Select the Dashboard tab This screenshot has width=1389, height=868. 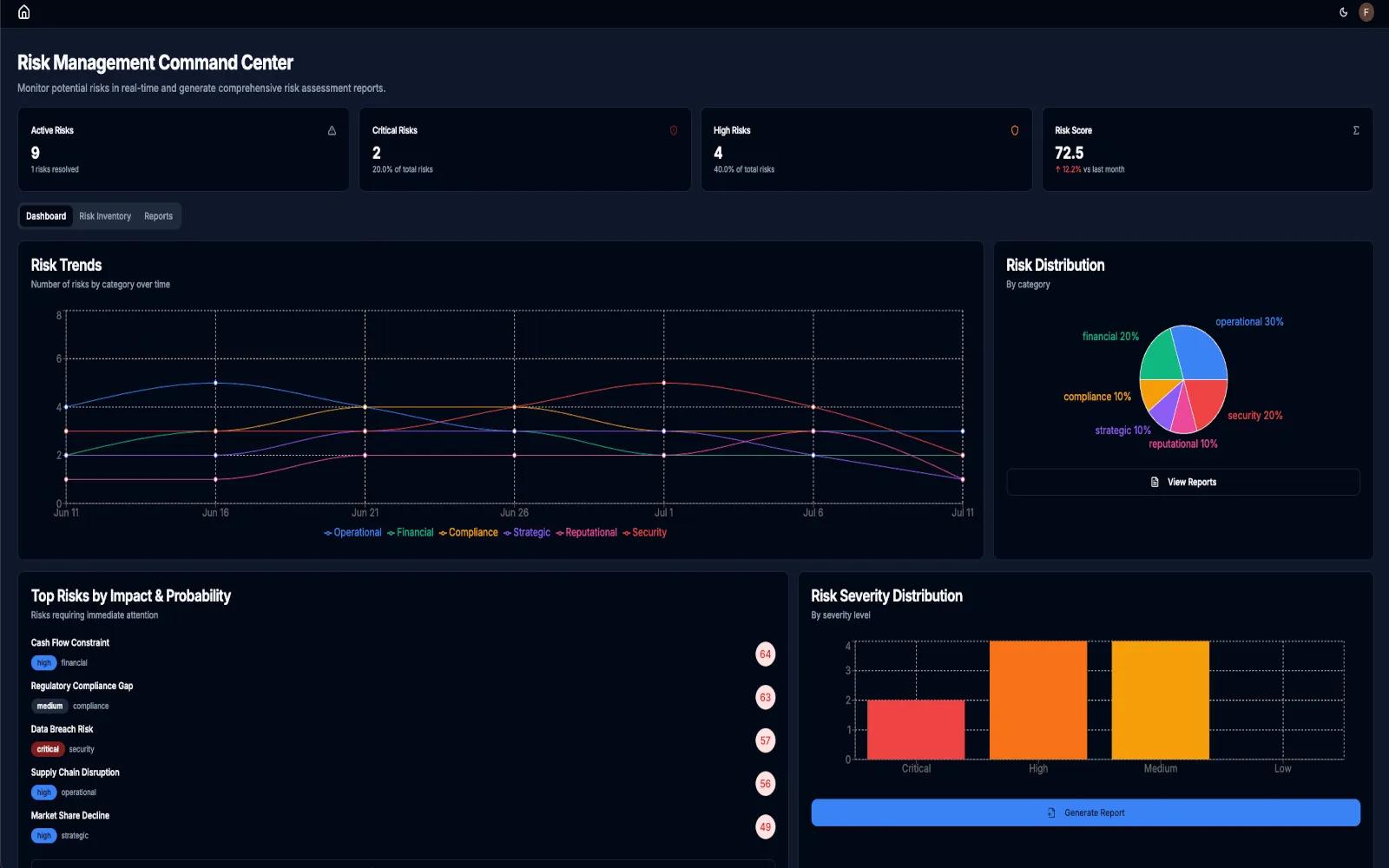coord(46,216)
